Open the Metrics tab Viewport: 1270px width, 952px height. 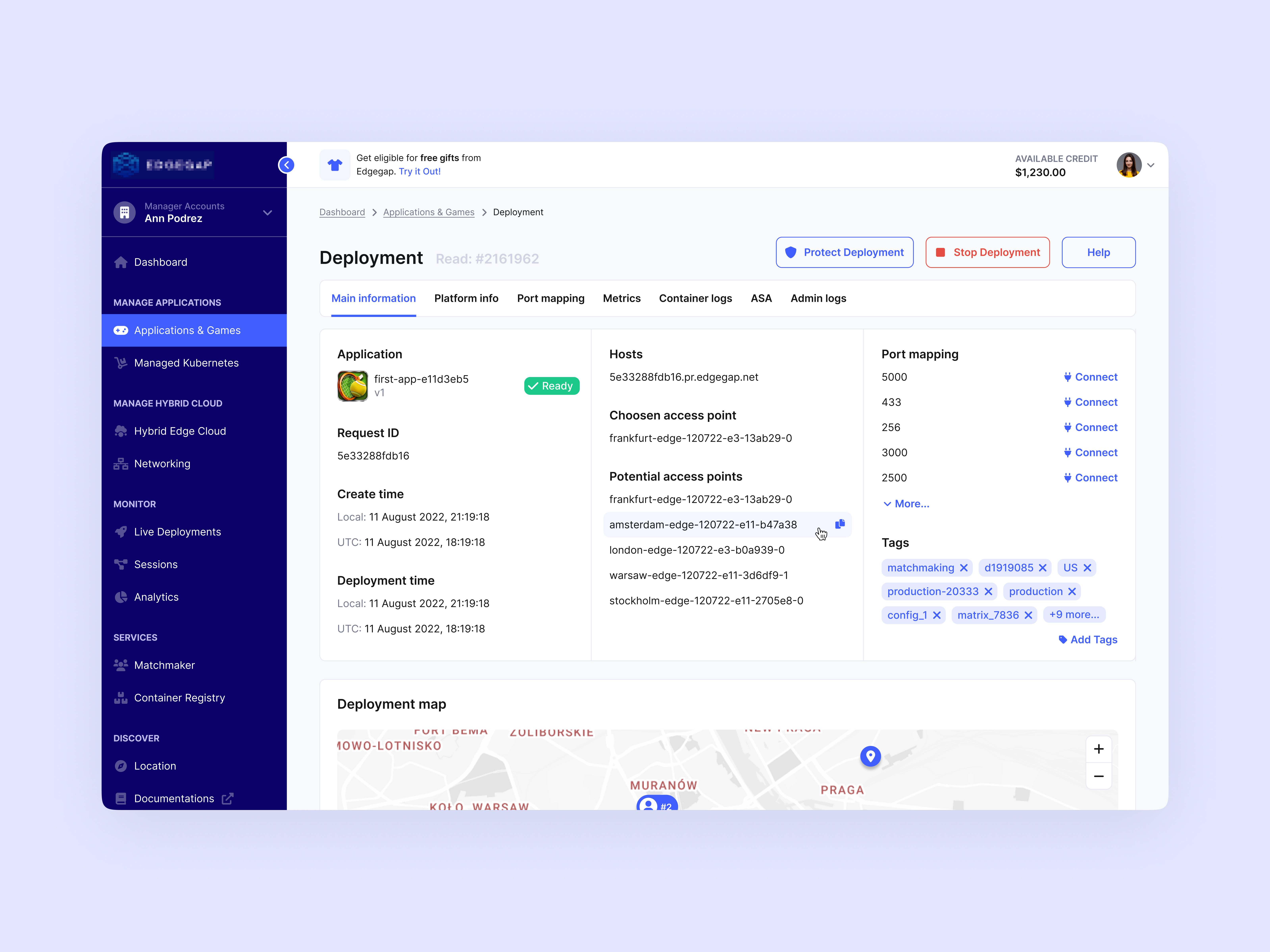click(622, 298)
